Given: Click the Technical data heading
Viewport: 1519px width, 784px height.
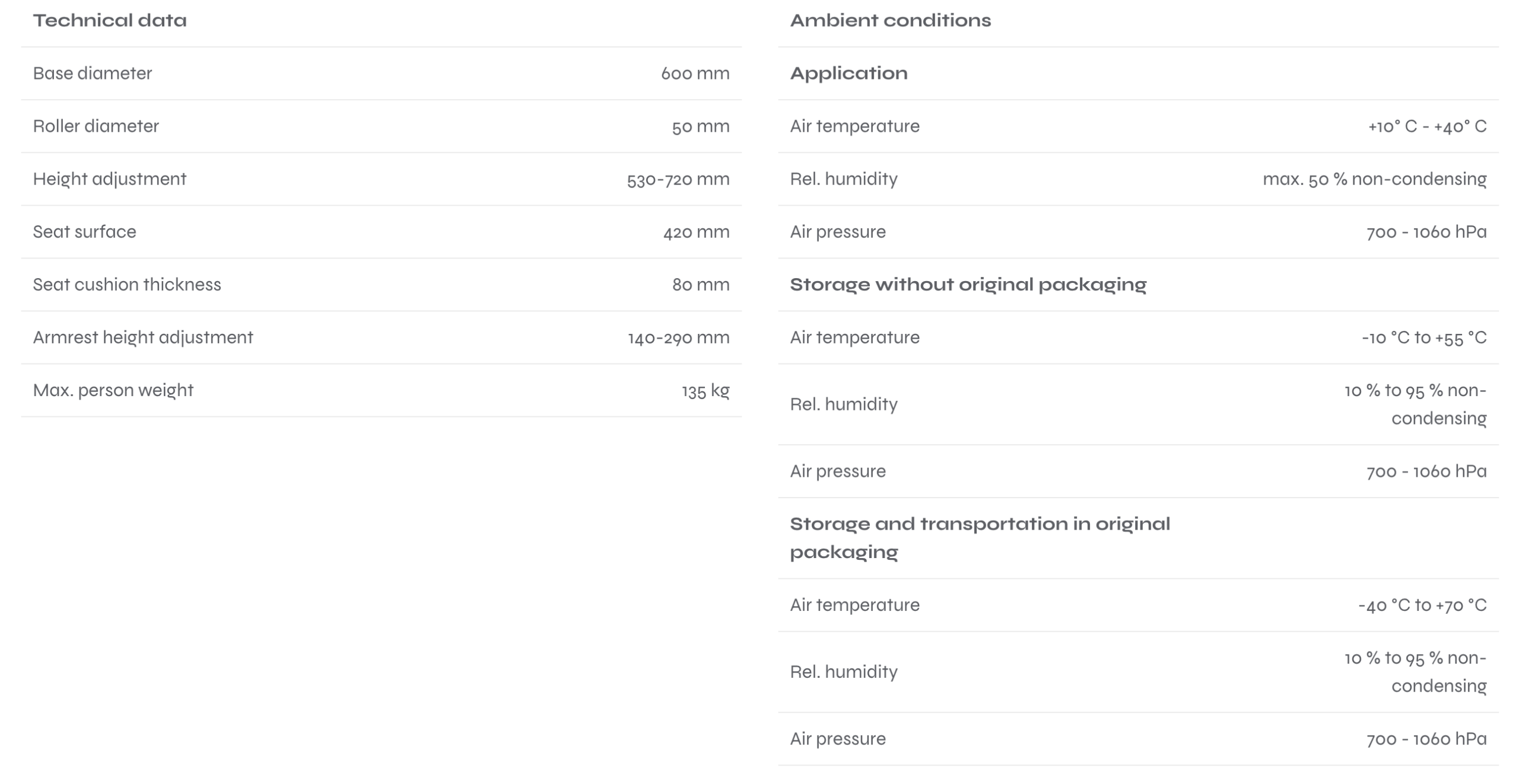Looking at the screenshot, I should (110, 21).
